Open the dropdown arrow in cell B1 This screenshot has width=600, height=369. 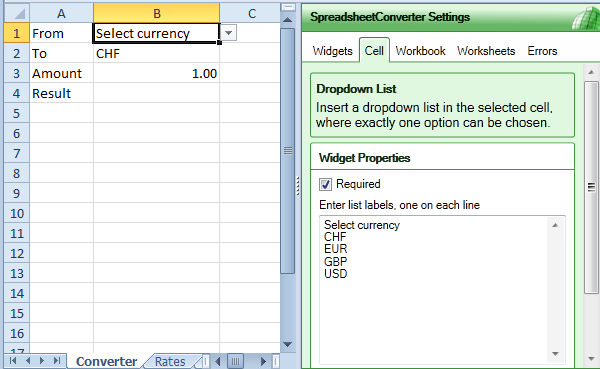pos(228,33)
